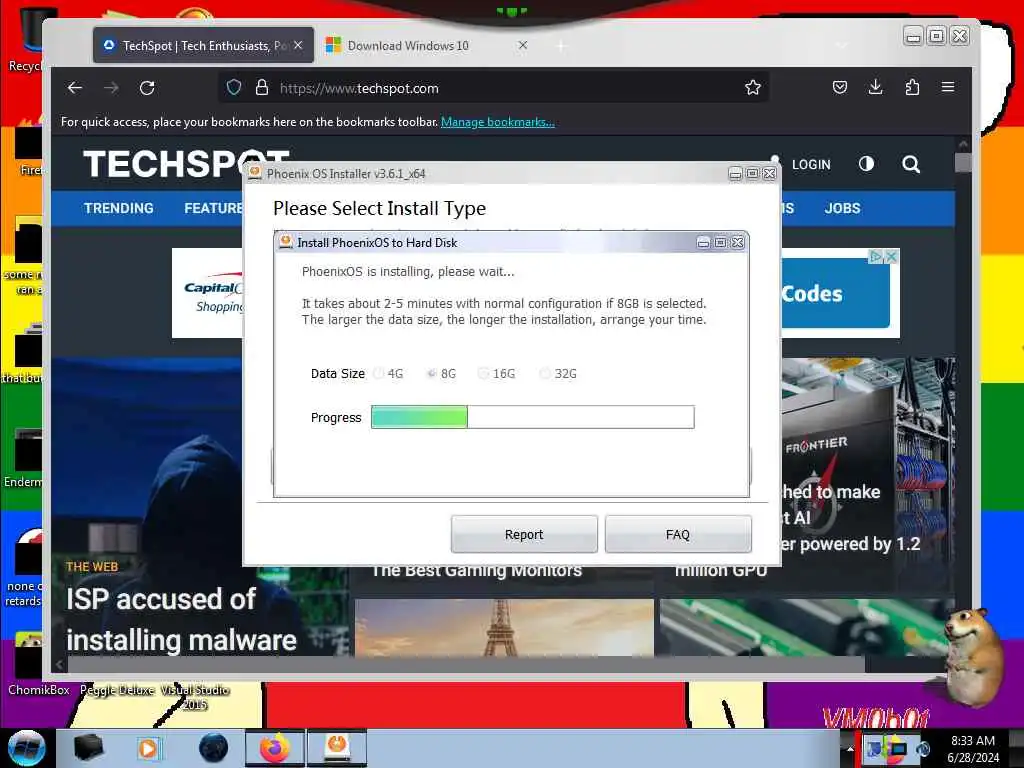Click the page vertical scrollbar thumb
The image size is (1024, 768).
coord(963,163)
